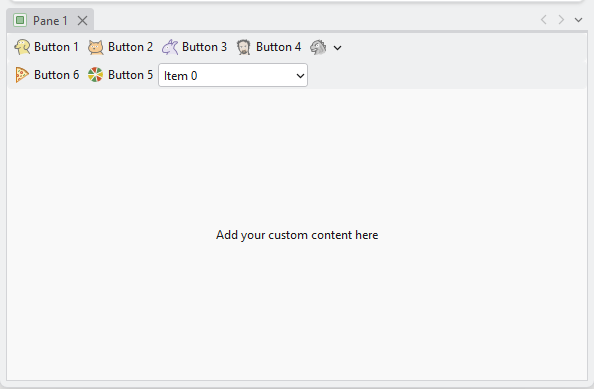This screenshot has width=594, height=389.
Task: Click the Button 2 label
Action: [130, 47]
